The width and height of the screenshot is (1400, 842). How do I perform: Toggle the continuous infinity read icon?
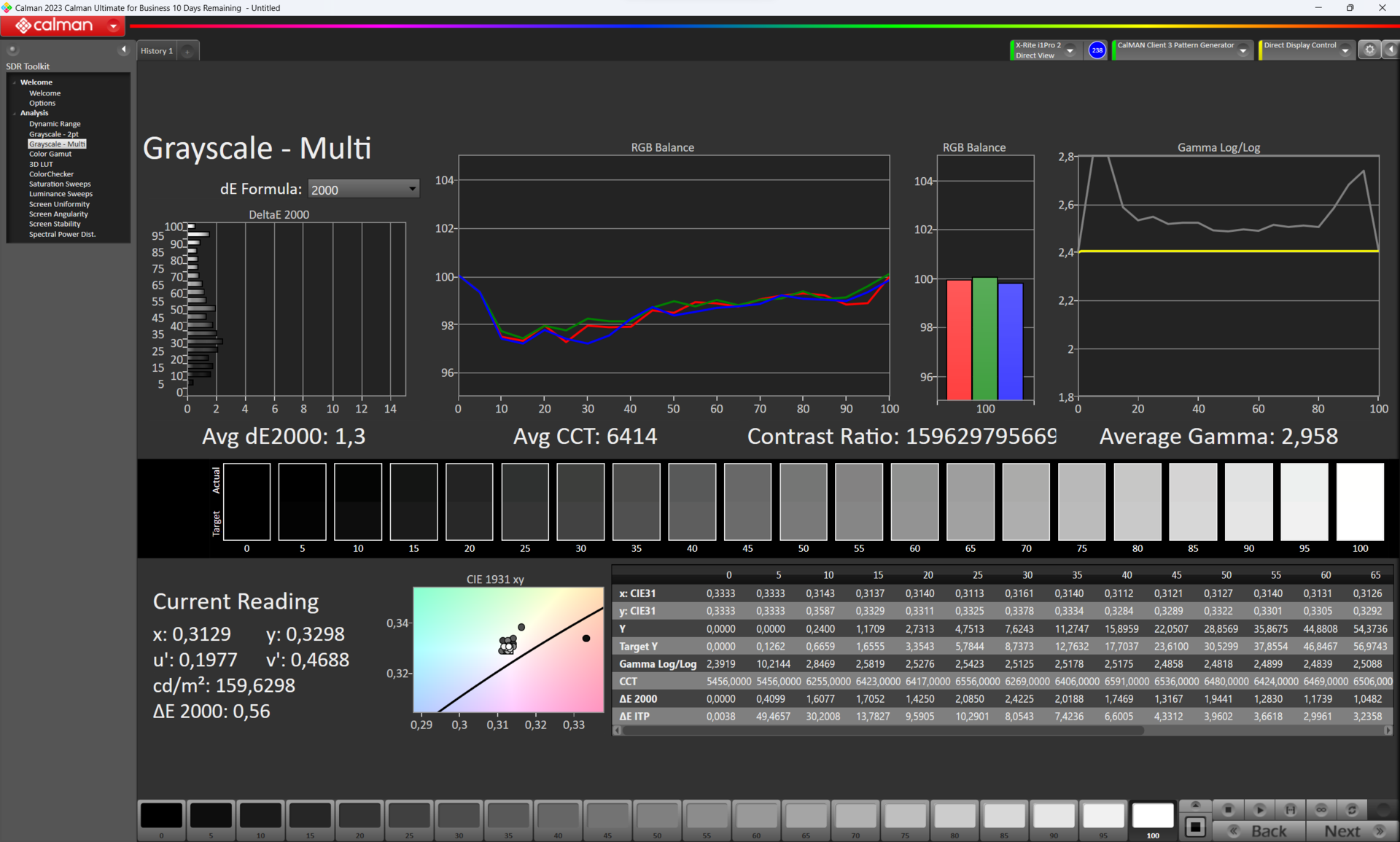click(1321, 810)
